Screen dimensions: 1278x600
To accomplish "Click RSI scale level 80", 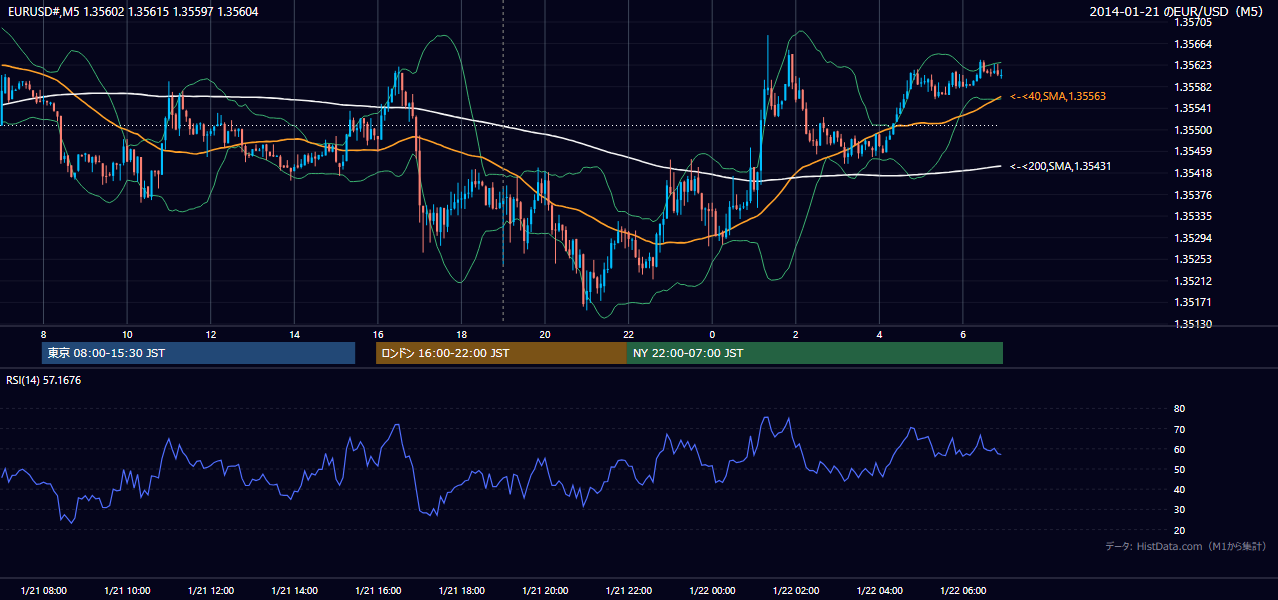I will 1180,409.
